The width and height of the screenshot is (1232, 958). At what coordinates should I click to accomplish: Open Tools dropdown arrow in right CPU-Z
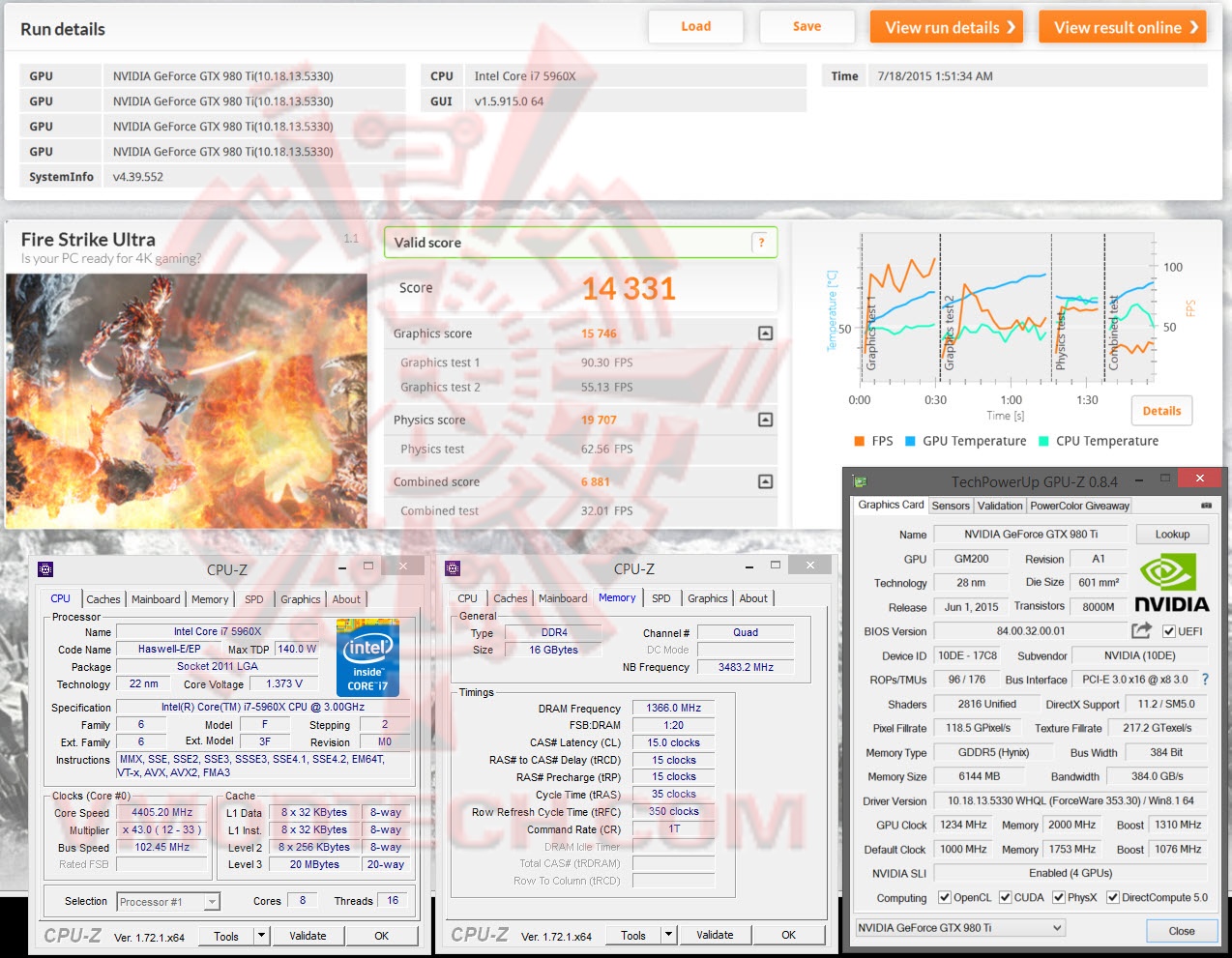[x=668, y=935]
